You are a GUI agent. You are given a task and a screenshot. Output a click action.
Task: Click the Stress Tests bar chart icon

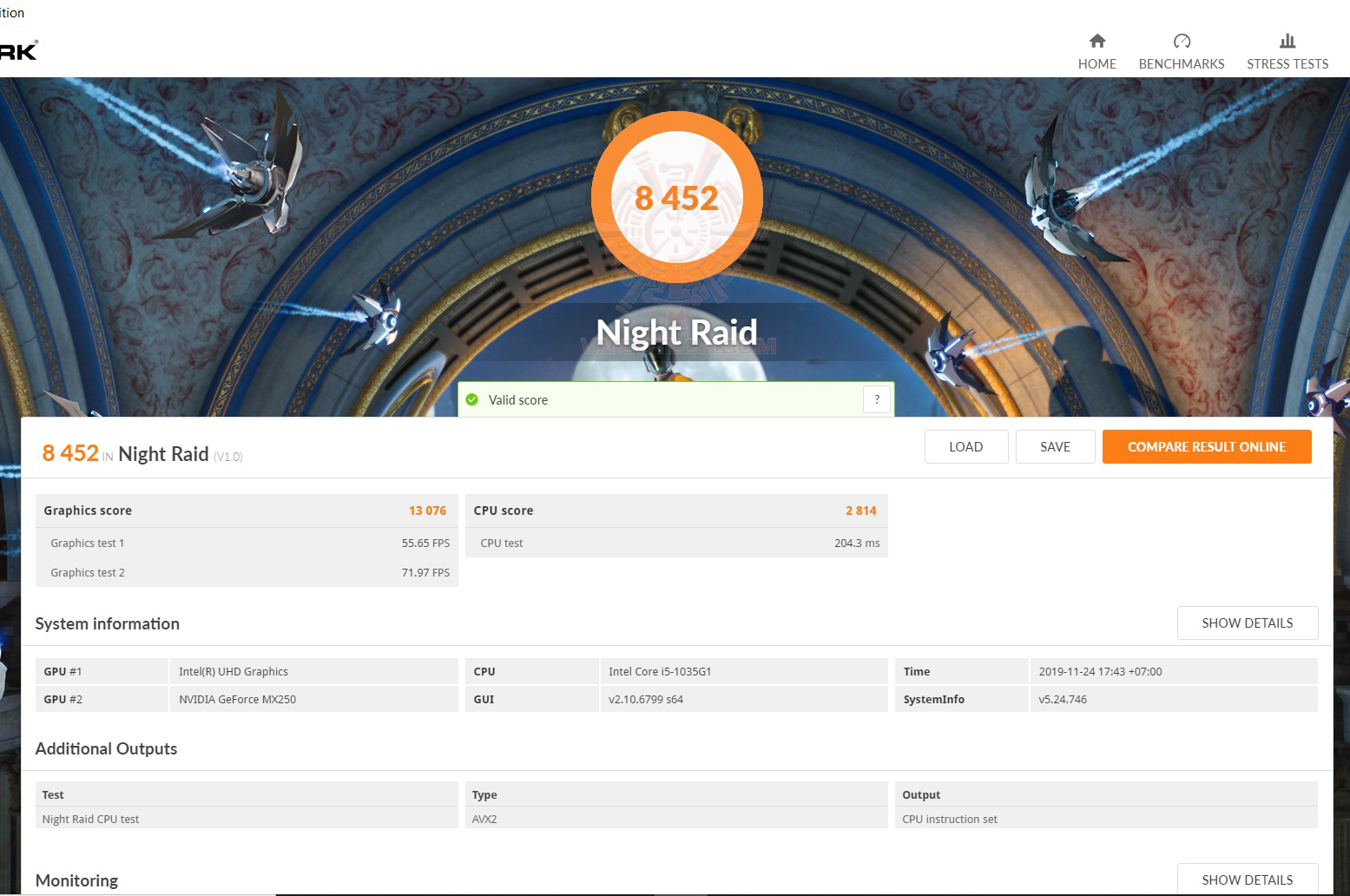coord(1287,41)
